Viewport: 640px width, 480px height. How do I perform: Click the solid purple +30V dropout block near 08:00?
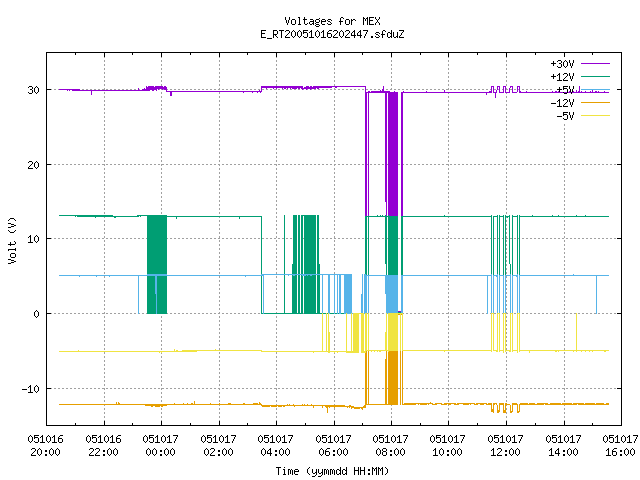[x=393, y=154]
